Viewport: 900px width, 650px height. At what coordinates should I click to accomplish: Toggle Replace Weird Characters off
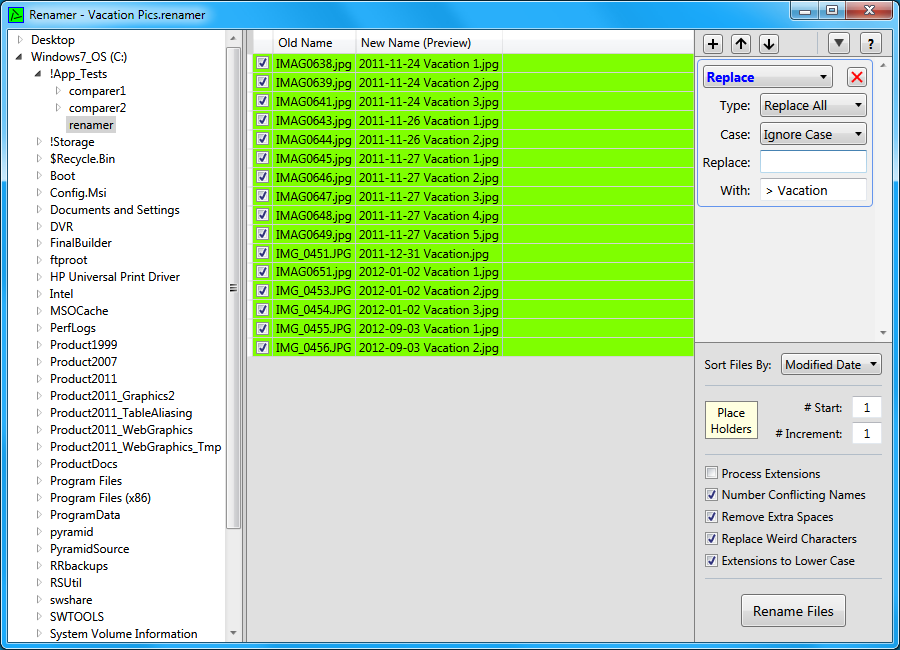pyautogui.click(x=711, y=538)
